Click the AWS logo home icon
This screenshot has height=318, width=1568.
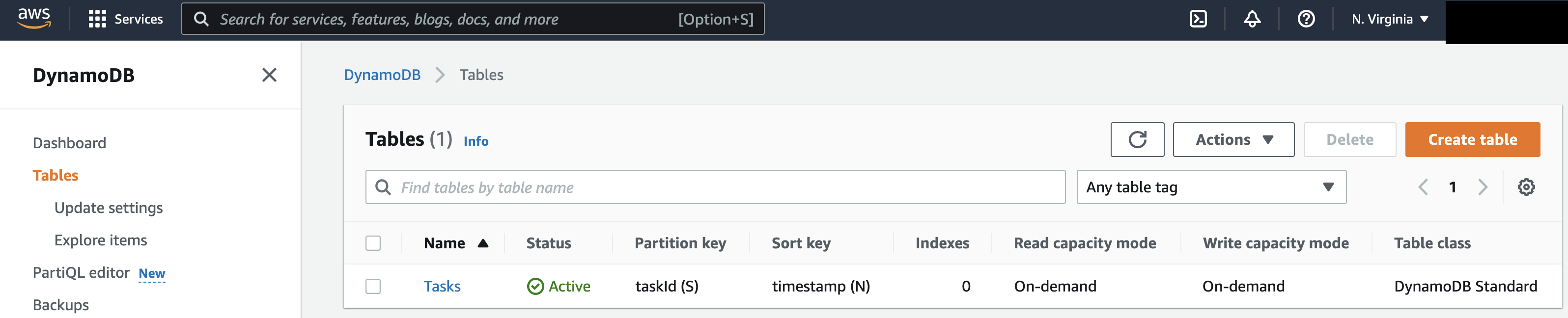click(34, 18)
